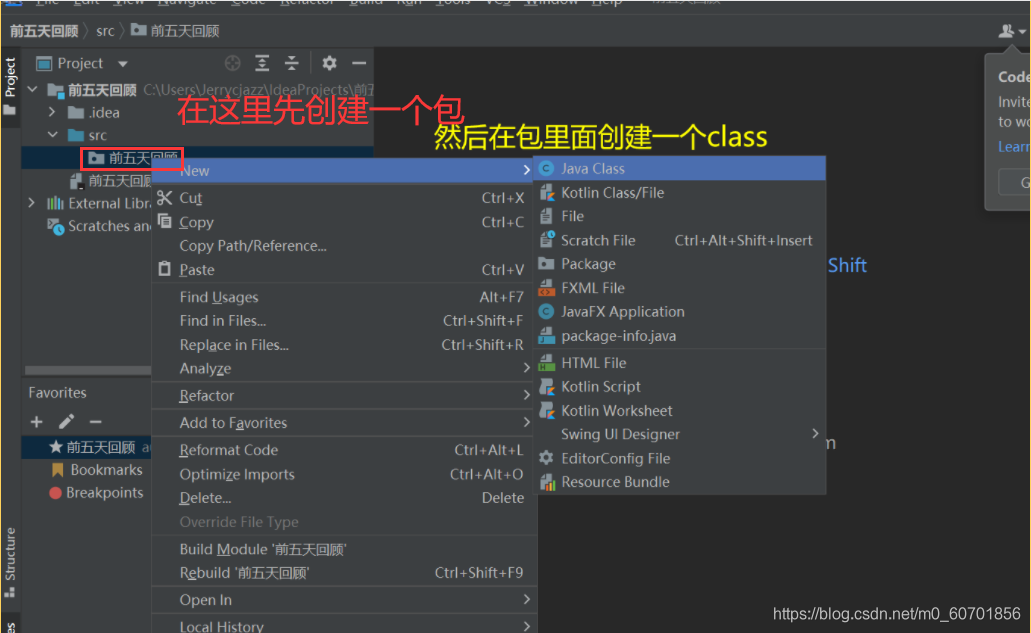
Task: Expand the External Libraries node
Action: pos(32,203)
